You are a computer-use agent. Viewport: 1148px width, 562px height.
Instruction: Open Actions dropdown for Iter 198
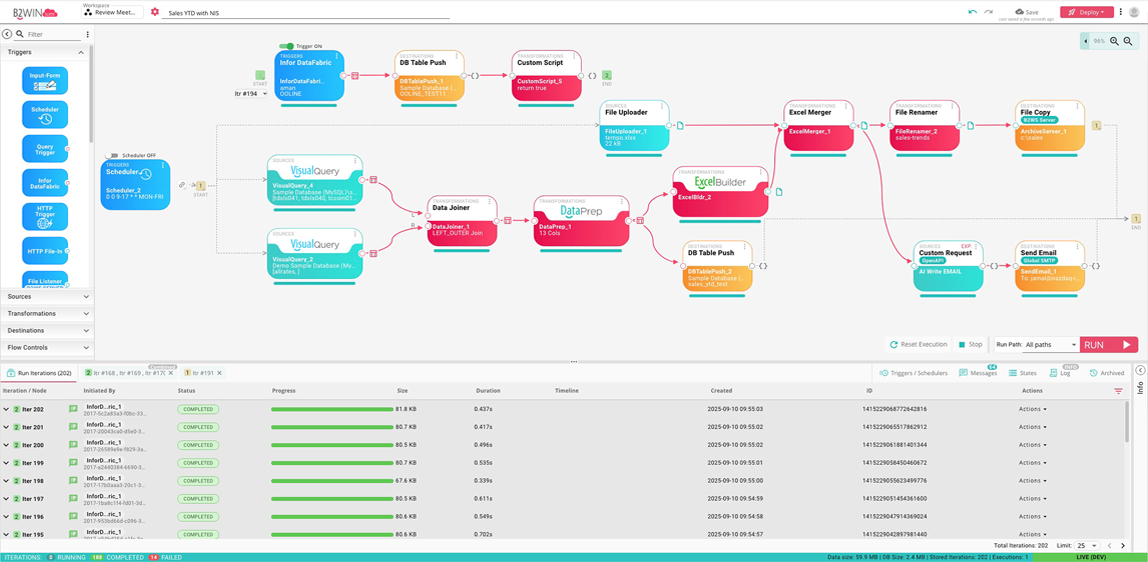(1032, 481)
